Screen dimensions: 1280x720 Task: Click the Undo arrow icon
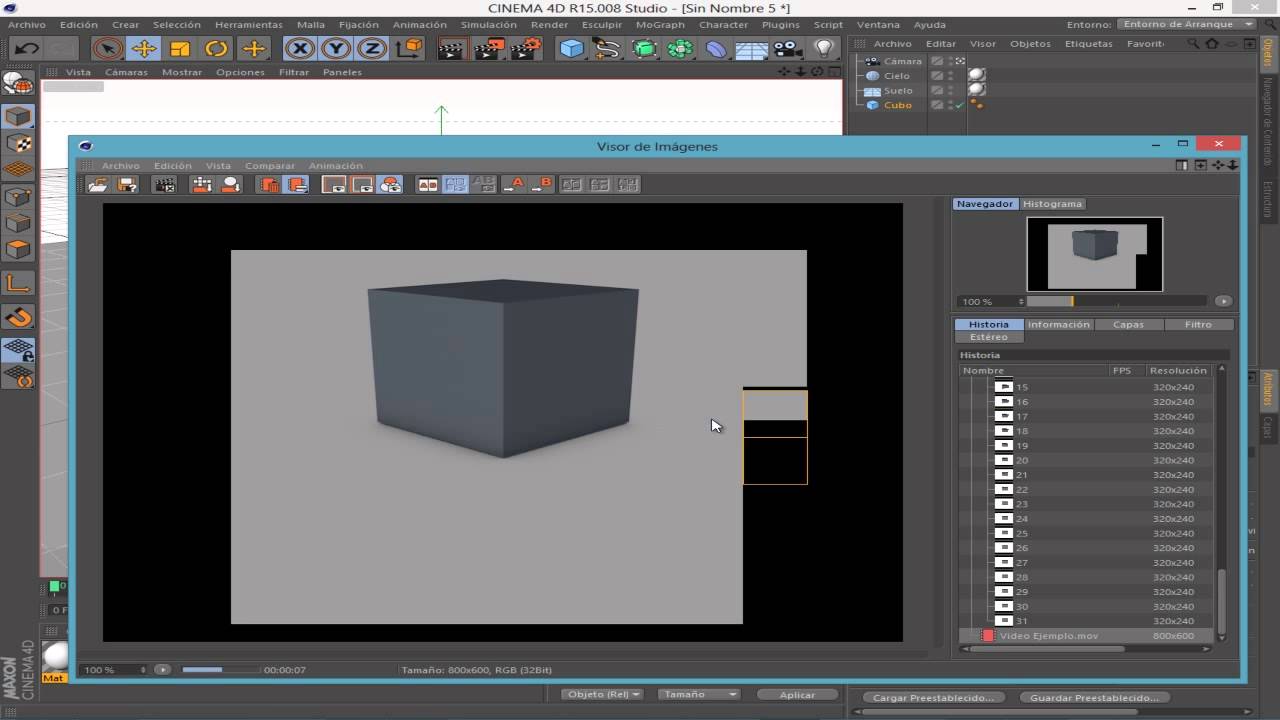point(27,48)
